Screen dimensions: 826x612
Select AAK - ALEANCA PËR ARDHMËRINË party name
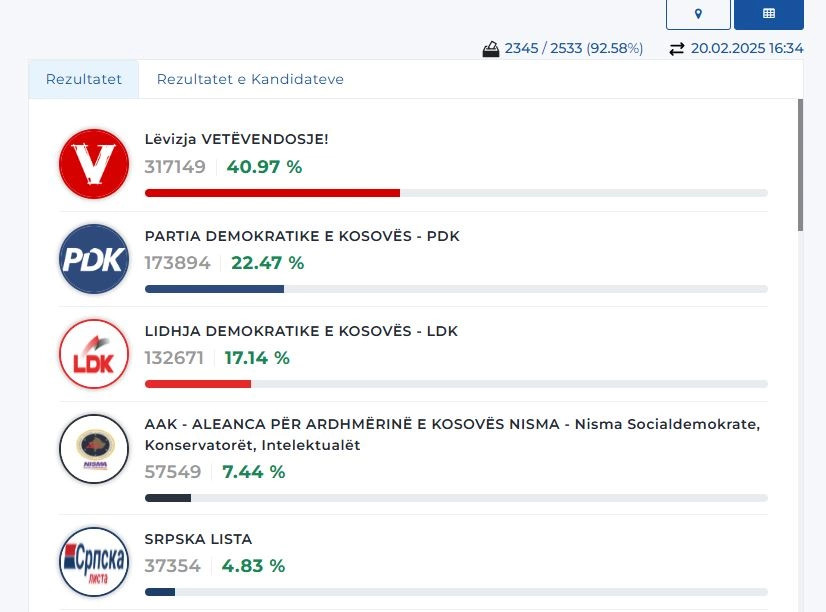(x=452, y=435)
